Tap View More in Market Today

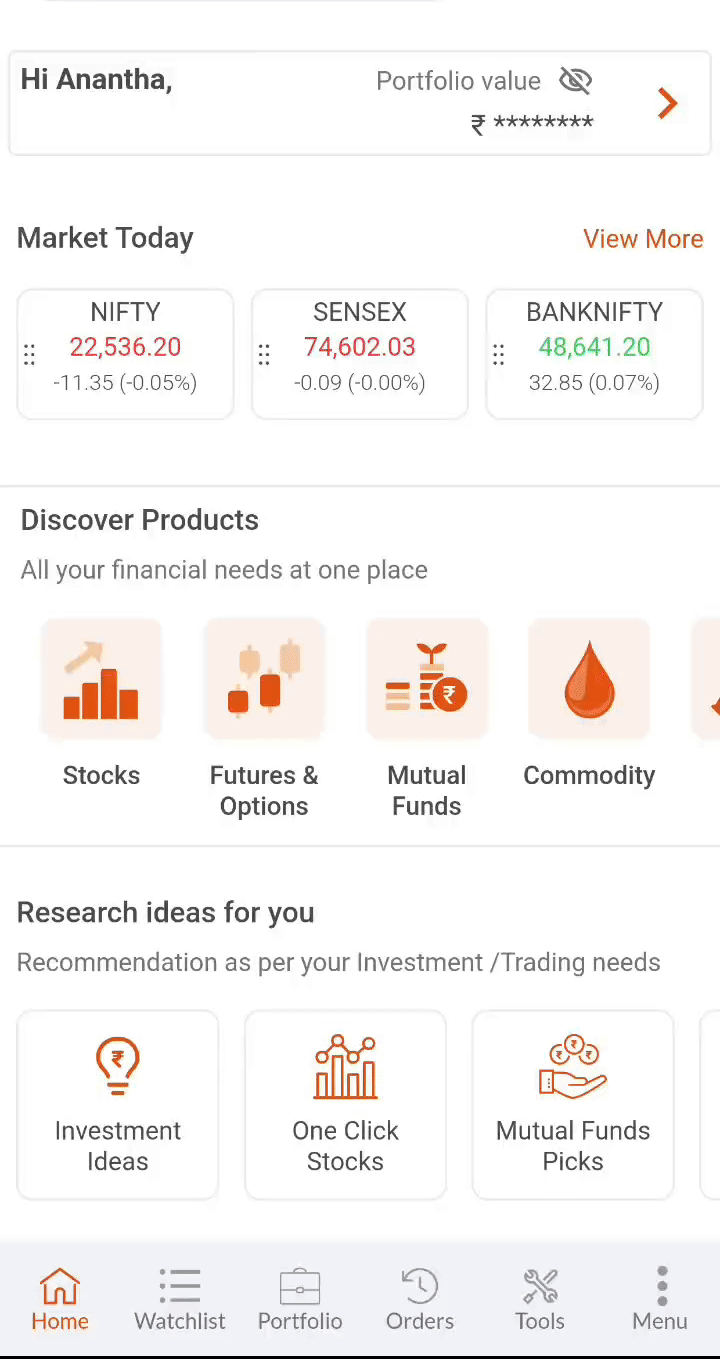[643, 239]
